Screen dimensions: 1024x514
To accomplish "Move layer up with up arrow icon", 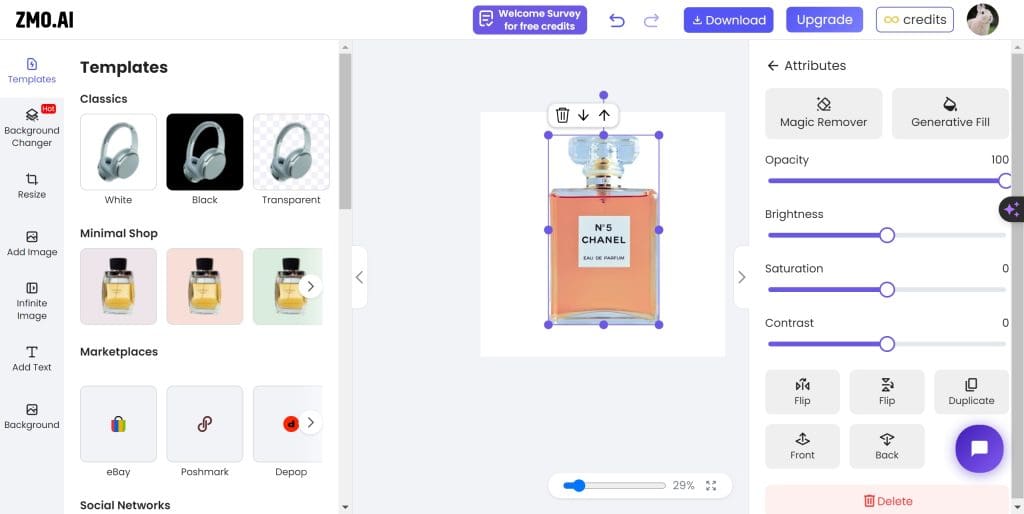I will 604,116.
